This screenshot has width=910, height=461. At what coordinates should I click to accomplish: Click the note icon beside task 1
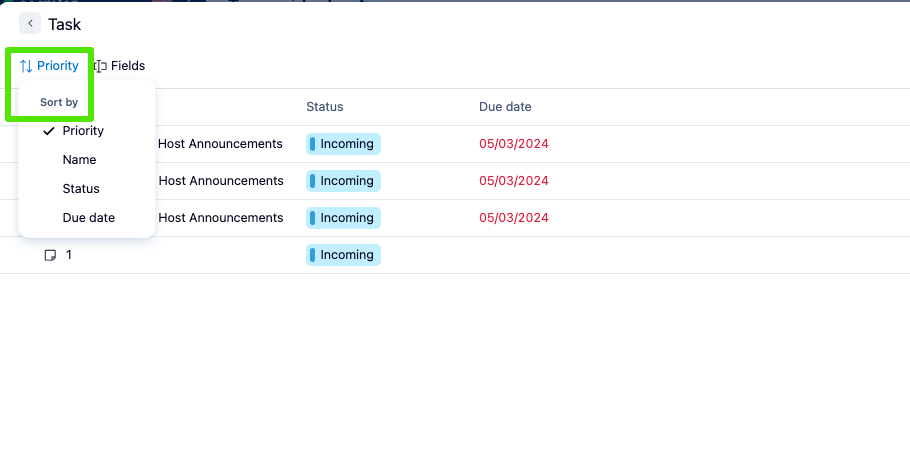click(50, 255)
